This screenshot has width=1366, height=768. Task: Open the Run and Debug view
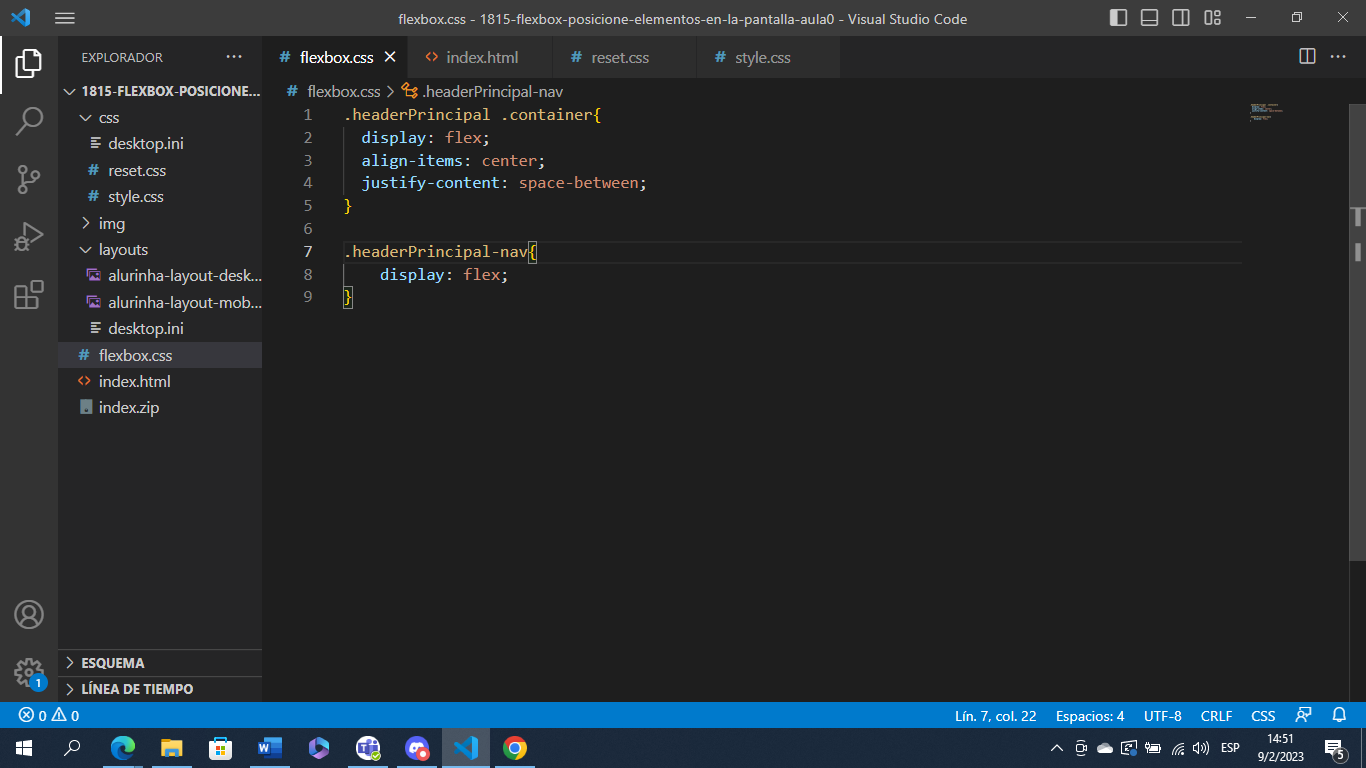(29, 237)
